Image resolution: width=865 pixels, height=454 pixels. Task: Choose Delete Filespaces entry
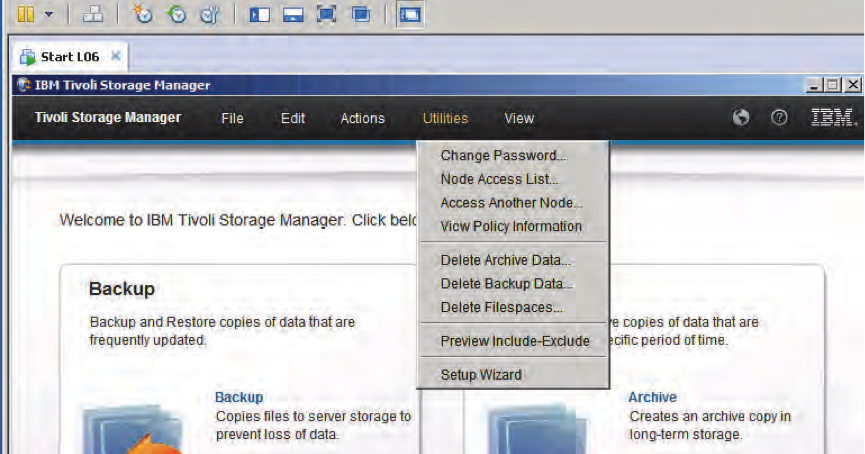pyautogui.click(x=513, y=308)
